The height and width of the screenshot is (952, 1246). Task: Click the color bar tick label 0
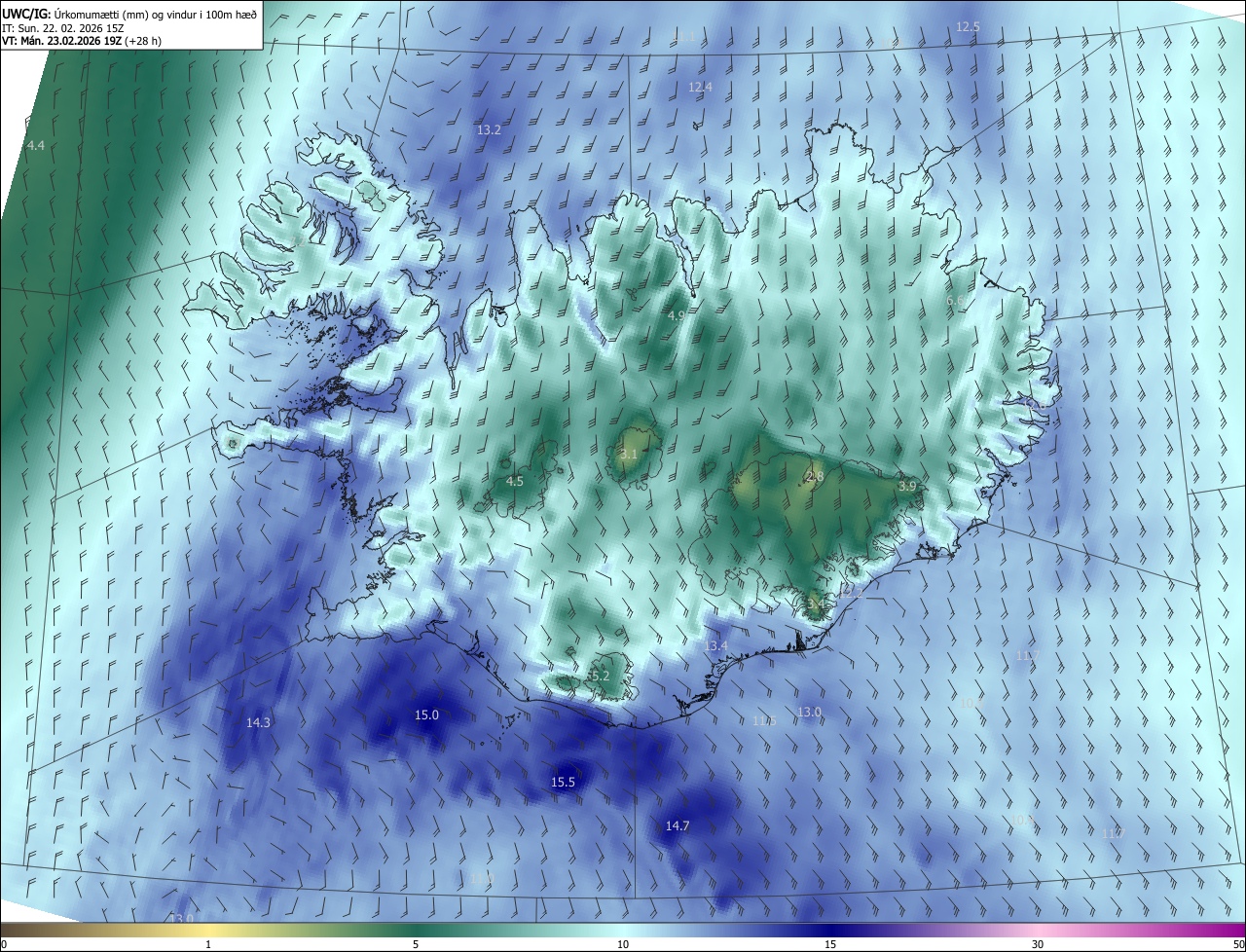(x=4, y=944)
